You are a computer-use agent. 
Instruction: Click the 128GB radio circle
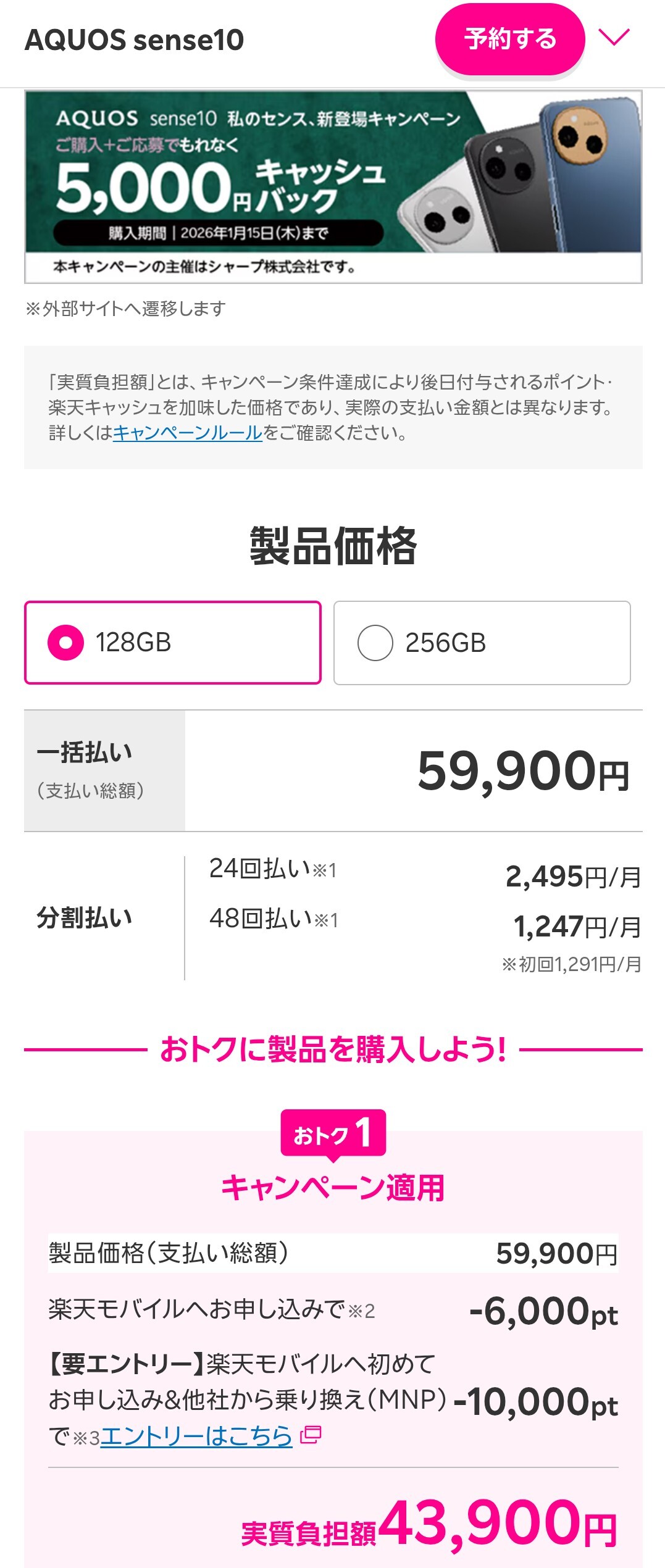coord(65,643)
